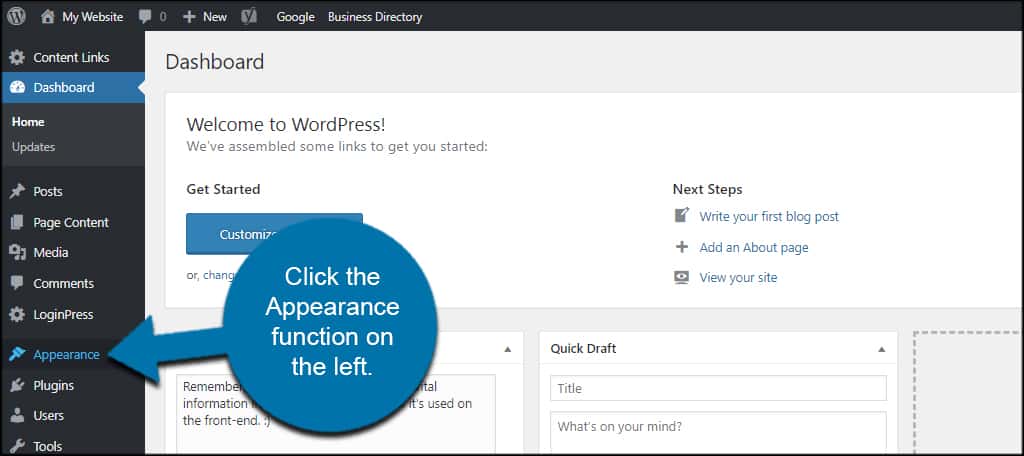Click the plus icon next to New
The width and height of the screenshot is (1024, 456).
coord(189,17)
